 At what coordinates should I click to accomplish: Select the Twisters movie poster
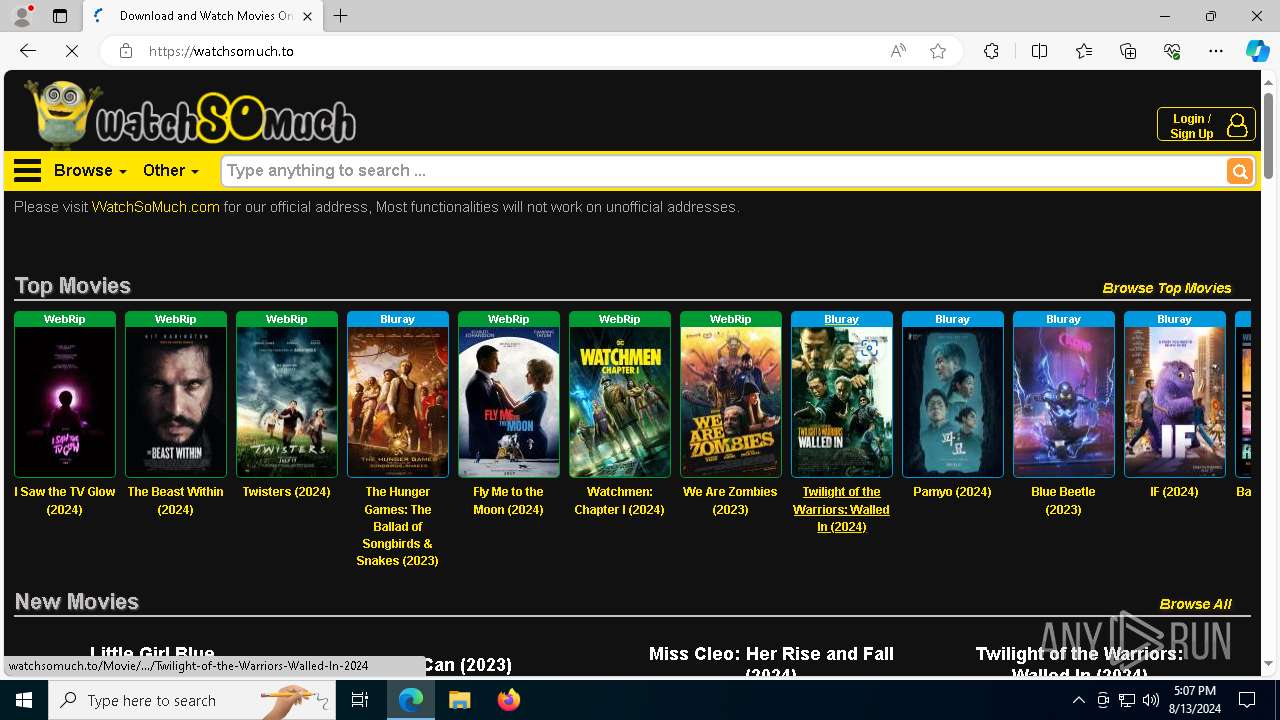(287, 401)
